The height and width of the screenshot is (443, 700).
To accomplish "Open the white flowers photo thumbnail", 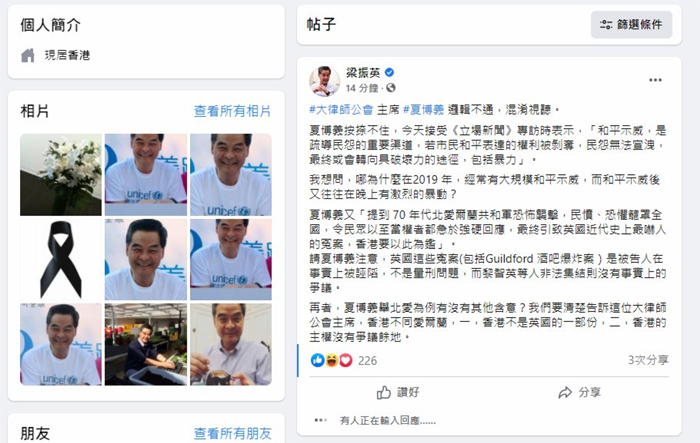I will click(x=61, y=175).
